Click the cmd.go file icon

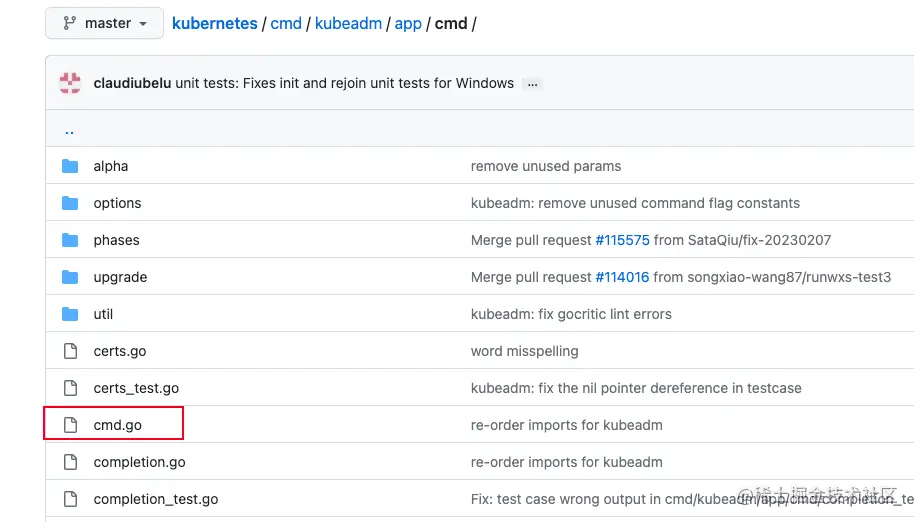(70, 425)
